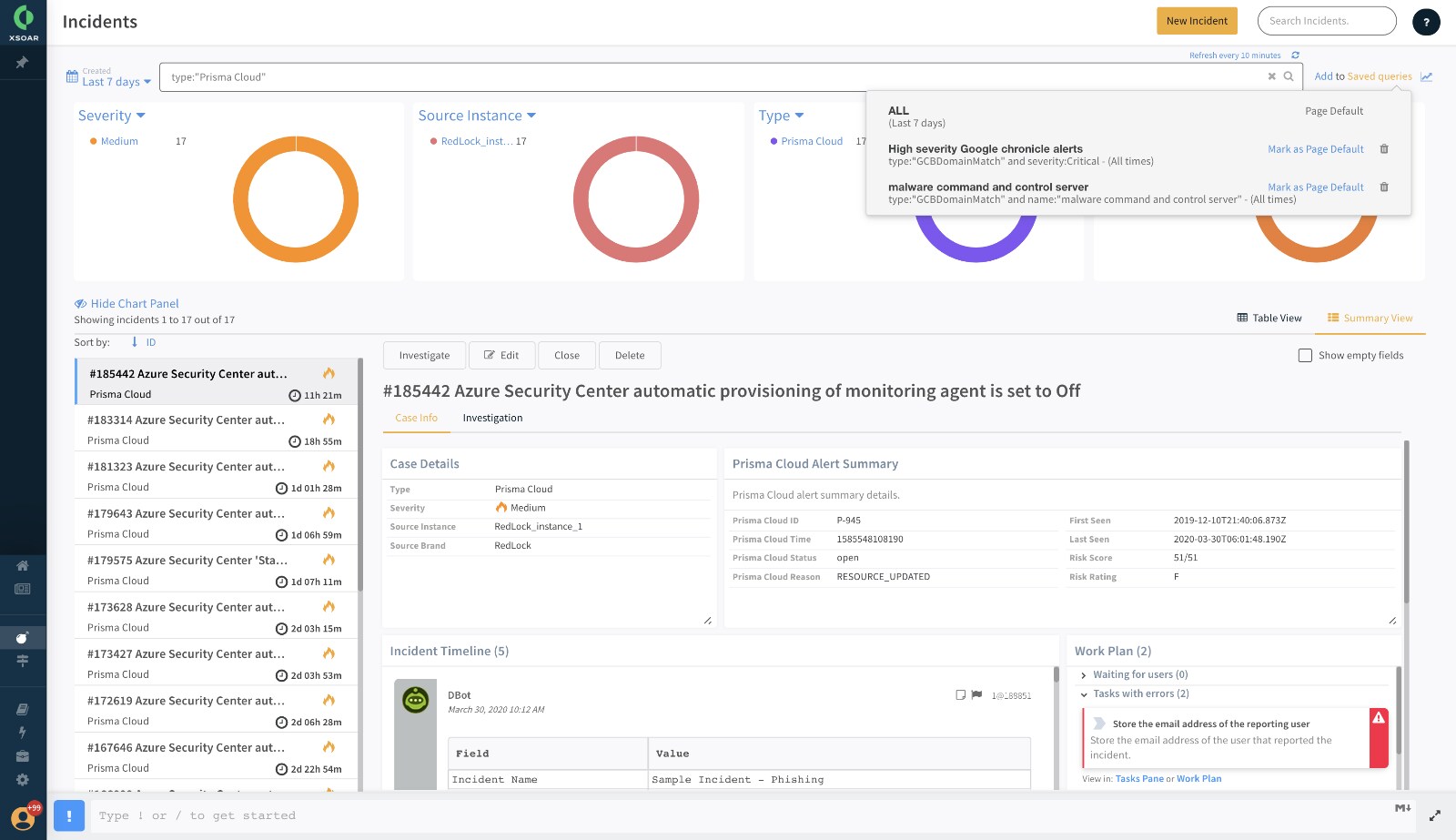Enable the 'Show empty fields' checkbox
Viewport: 1456px width, 840px height.
[1305, 356]
